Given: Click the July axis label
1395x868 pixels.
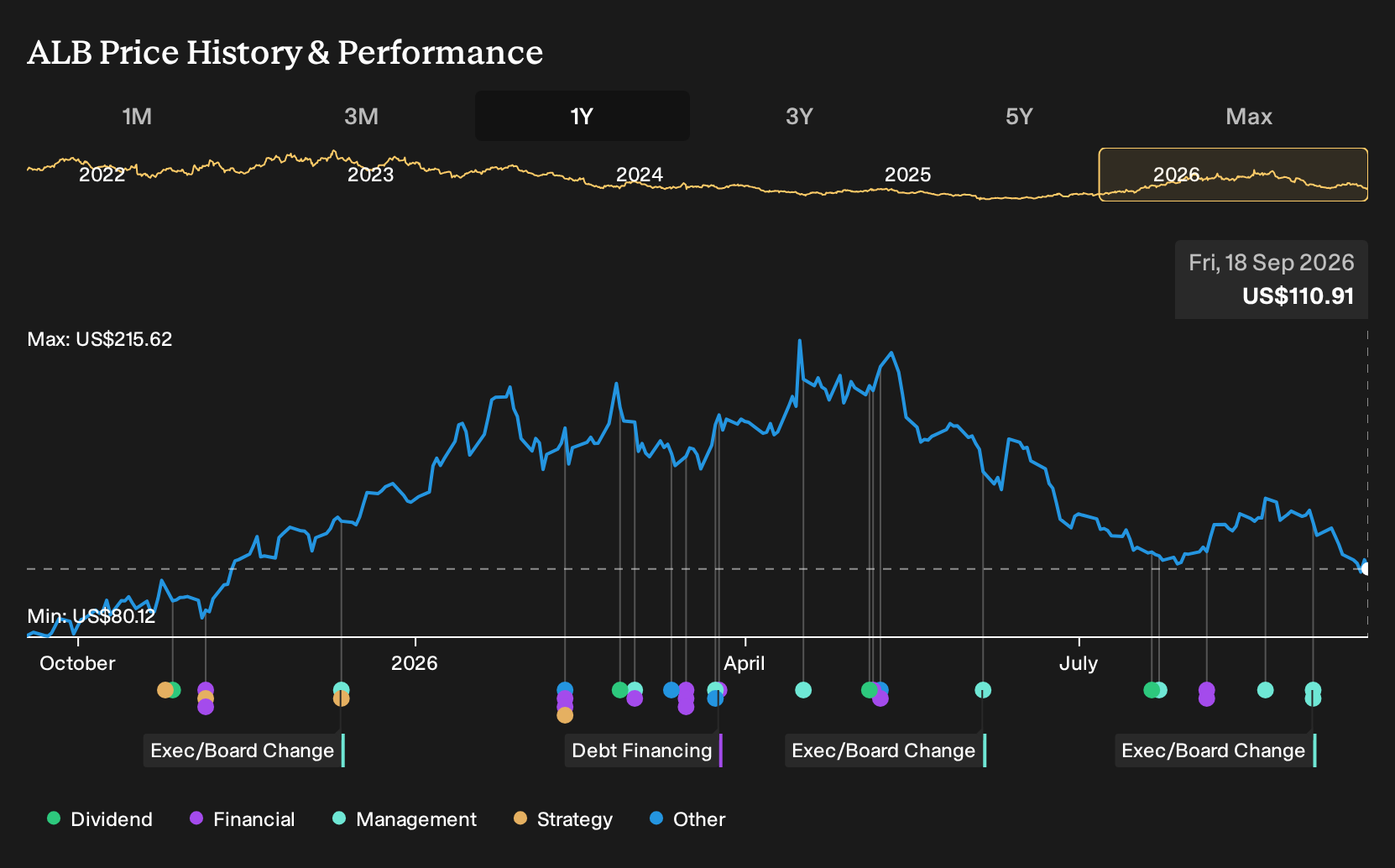Looking at the screenshot, I should 1079,663.
